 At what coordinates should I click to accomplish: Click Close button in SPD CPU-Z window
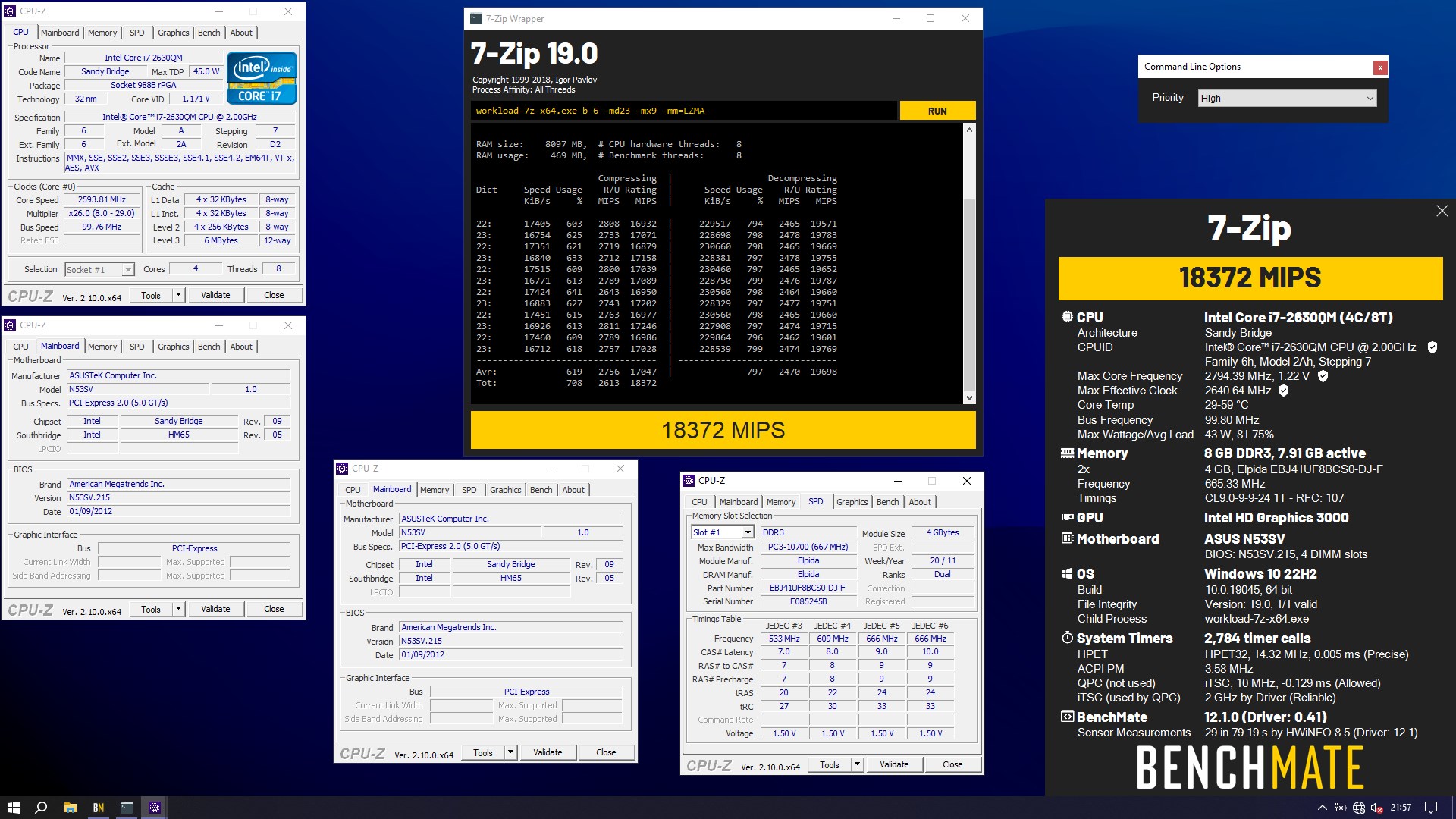952,764
